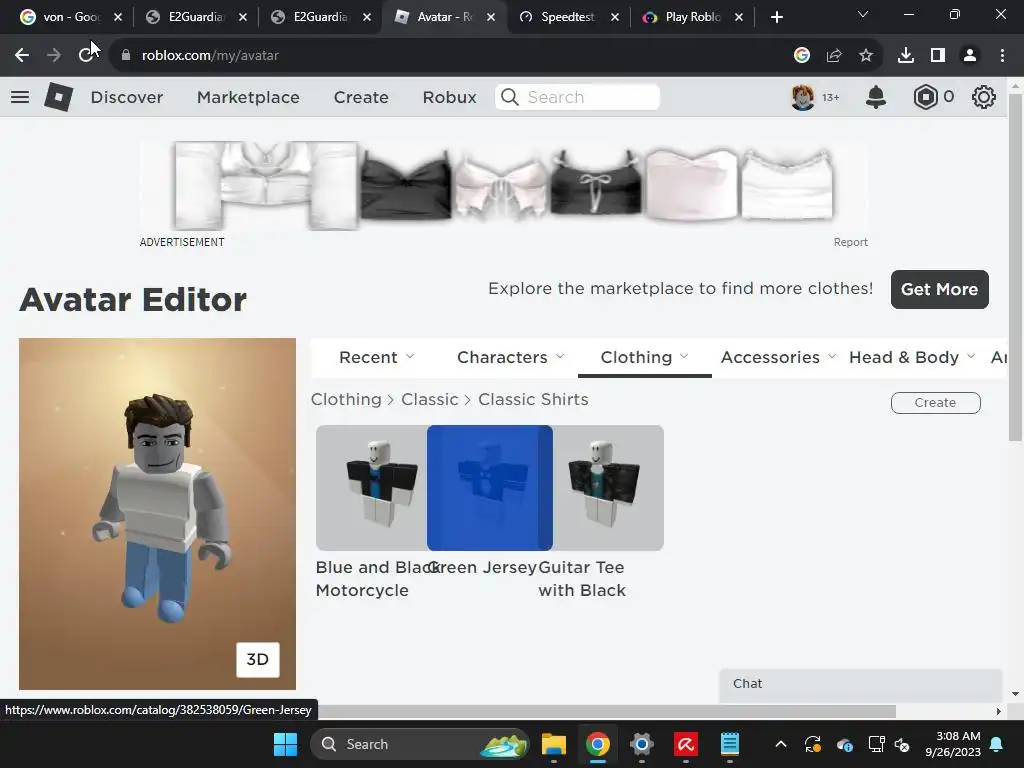Image resolution: width=1024 pixels, height=768 pixels.
Task: Click the Chrome icon in the taskbar
Action: click(598, 744)
